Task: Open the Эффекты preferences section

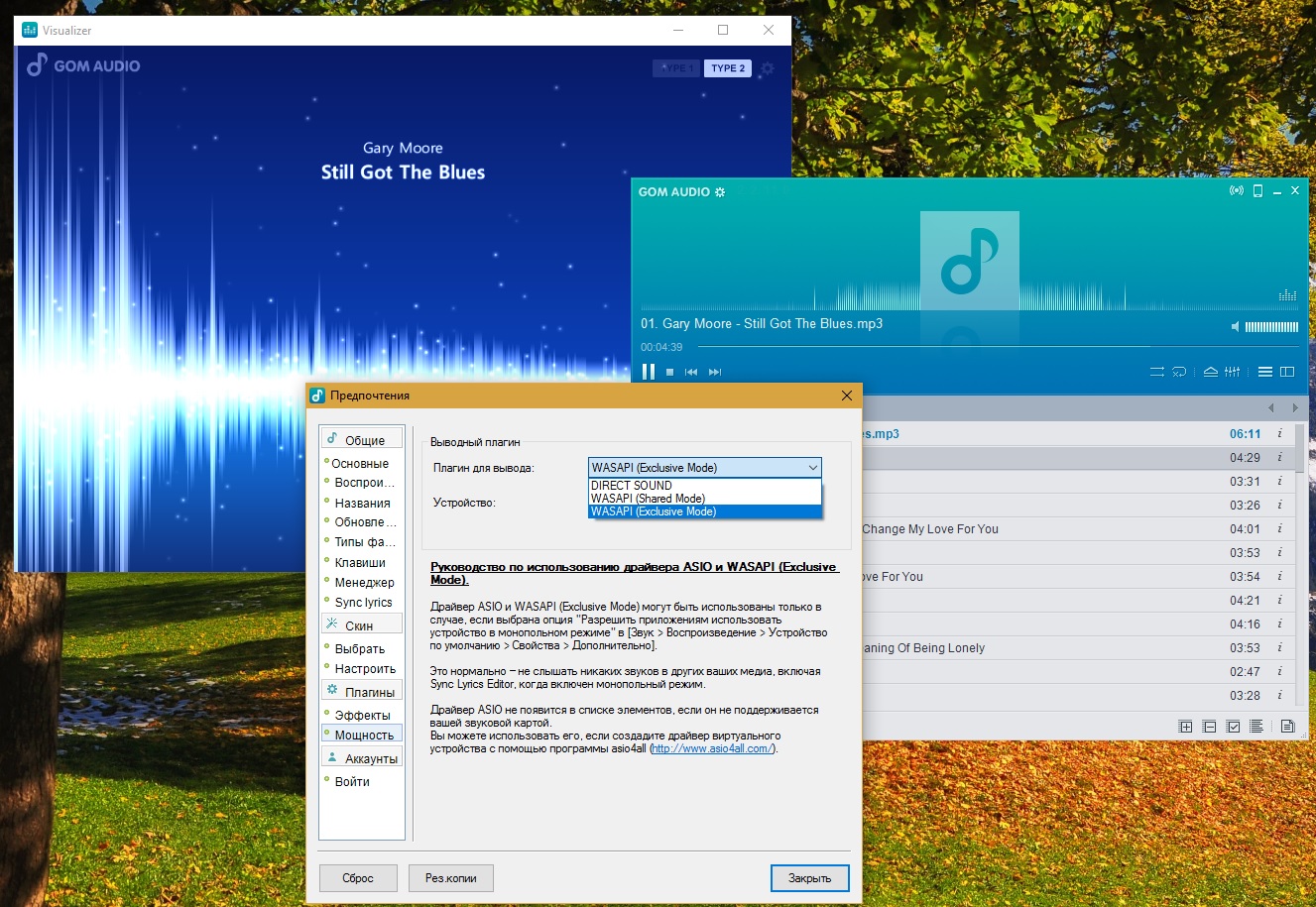Action: point(362,715)
